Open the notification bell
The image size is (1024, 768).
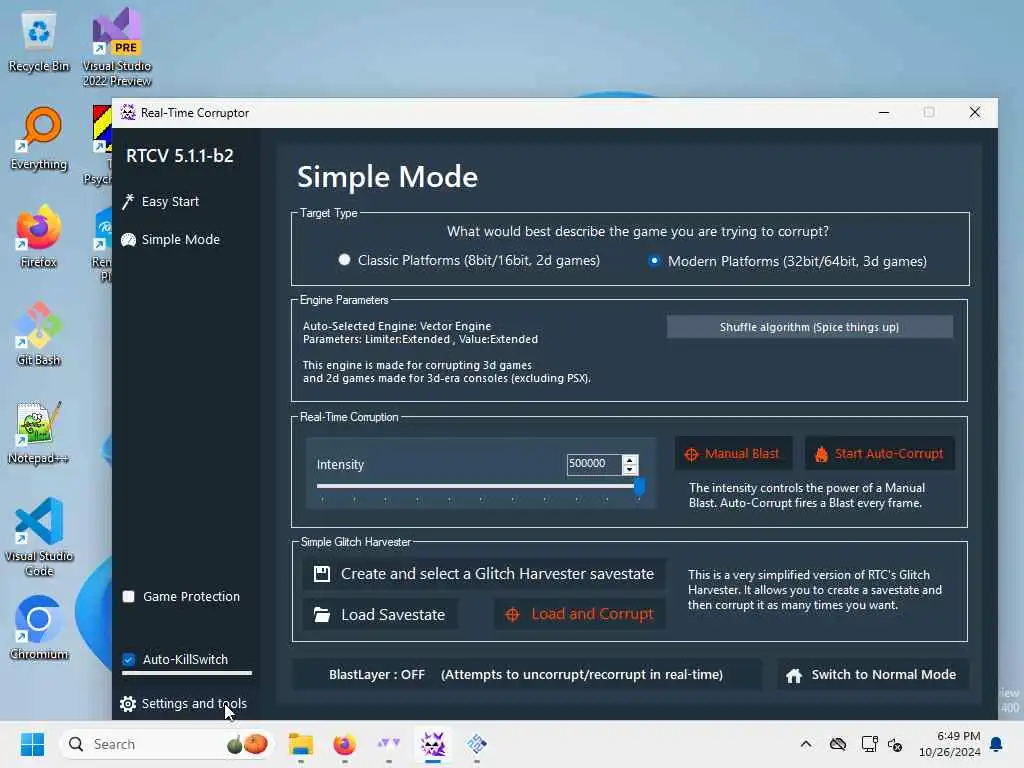pos(996,744)
